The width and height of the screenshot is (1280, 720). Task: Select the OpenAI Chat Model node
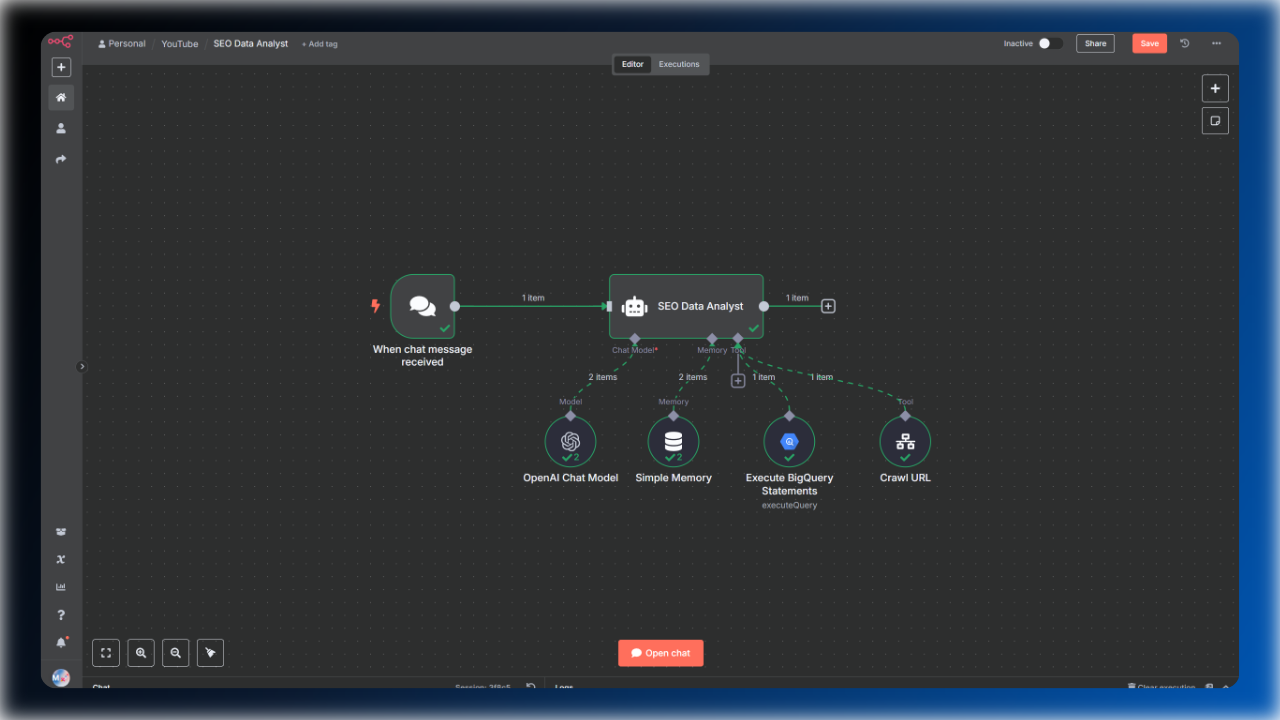coord(570,442)
